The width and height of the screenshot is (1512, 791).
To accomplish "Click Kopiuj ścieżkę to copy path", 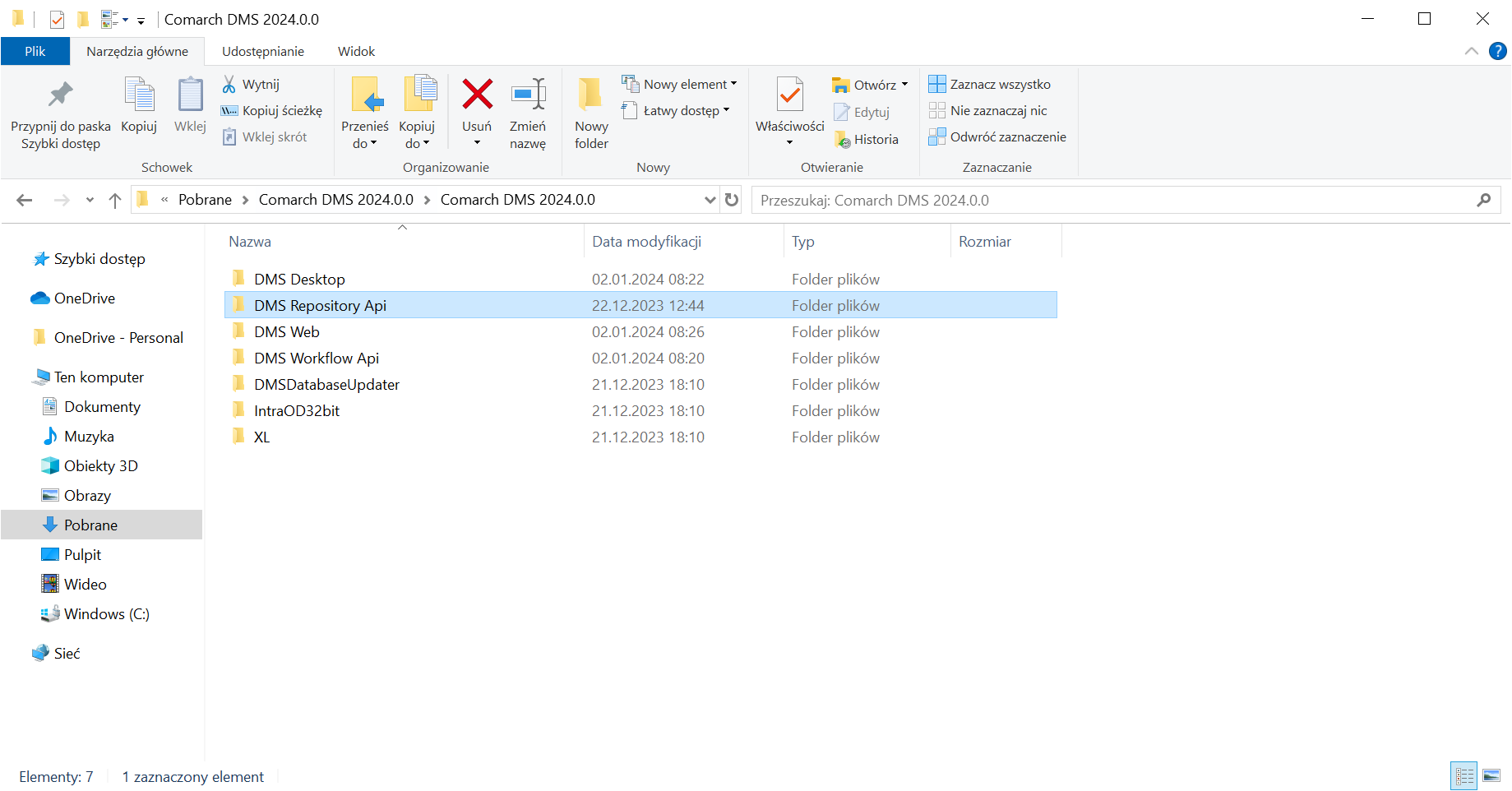I will pyautogui.click(x=271, y=110).
